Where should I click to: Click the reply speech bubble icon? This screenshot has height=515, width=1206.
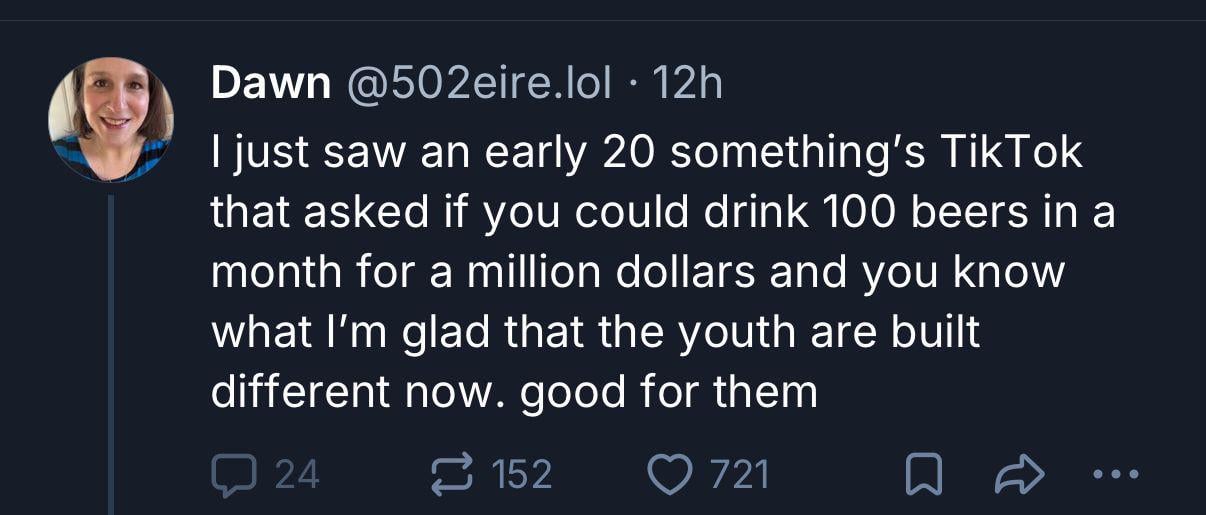[x=232, y=474]
